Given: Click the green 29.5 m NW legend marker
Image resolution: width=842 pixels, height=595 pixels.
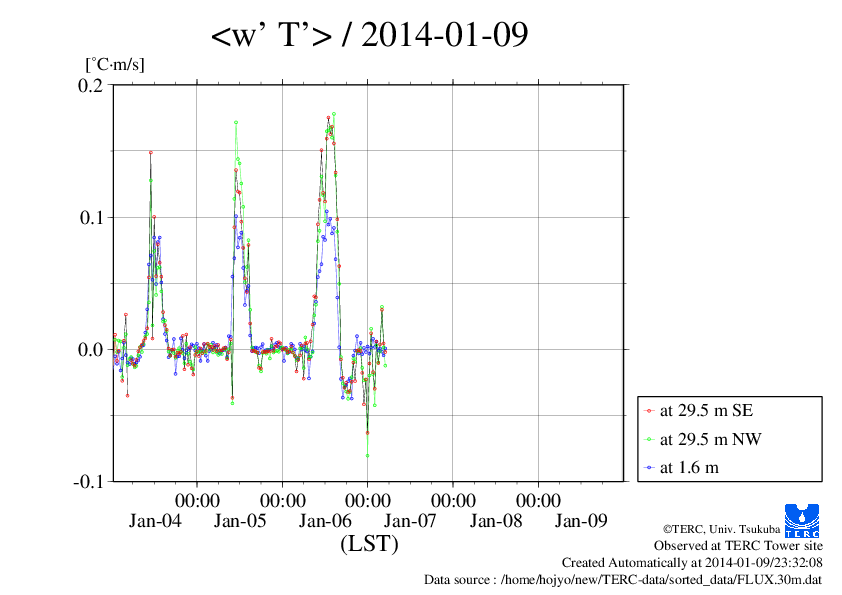Looking at the screenshot, I should 649,439.
